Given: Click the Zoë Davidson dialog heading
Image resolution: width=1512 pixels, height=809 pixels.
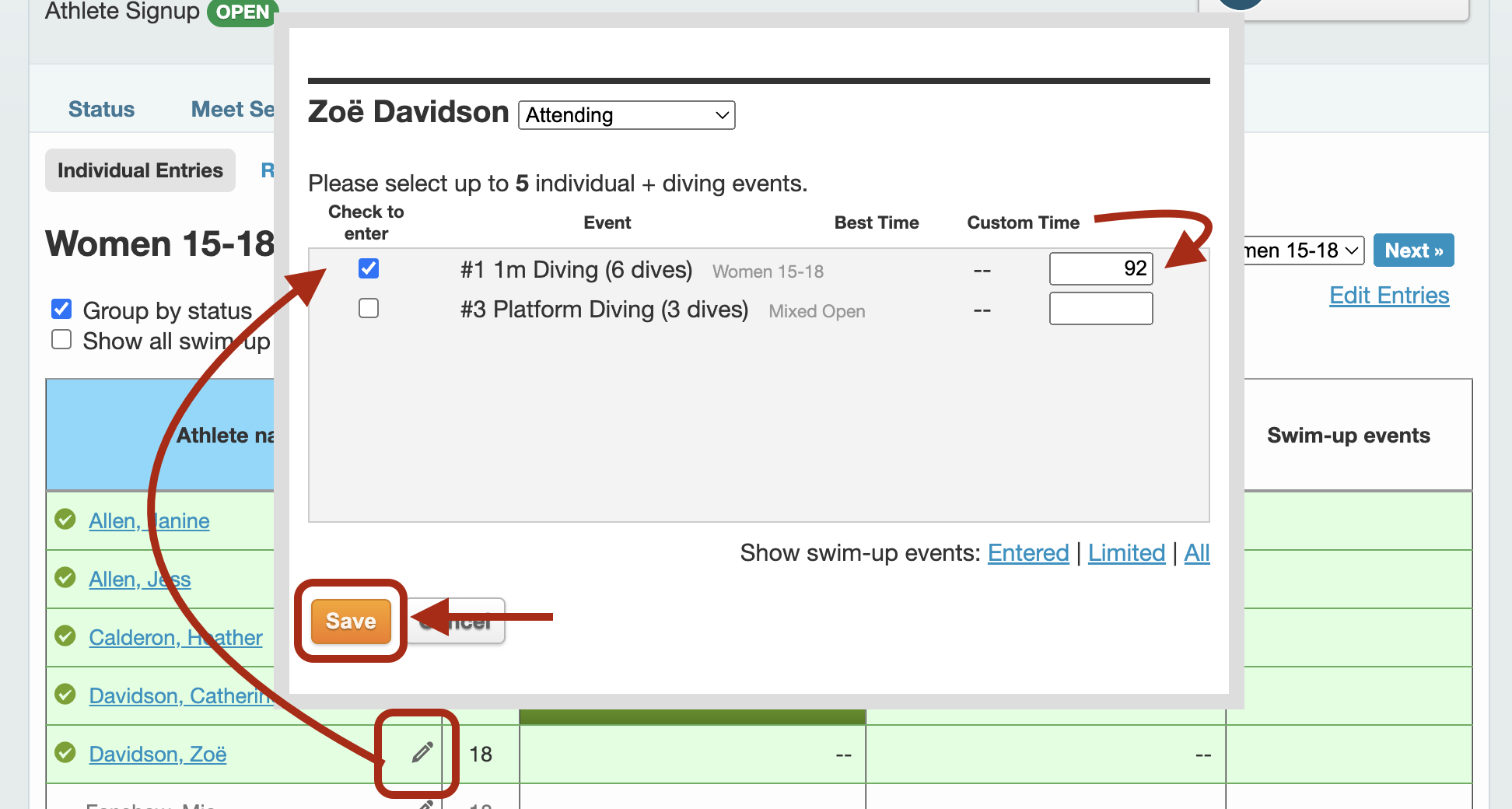Looking at the screenshot, I should pos(408,112).
